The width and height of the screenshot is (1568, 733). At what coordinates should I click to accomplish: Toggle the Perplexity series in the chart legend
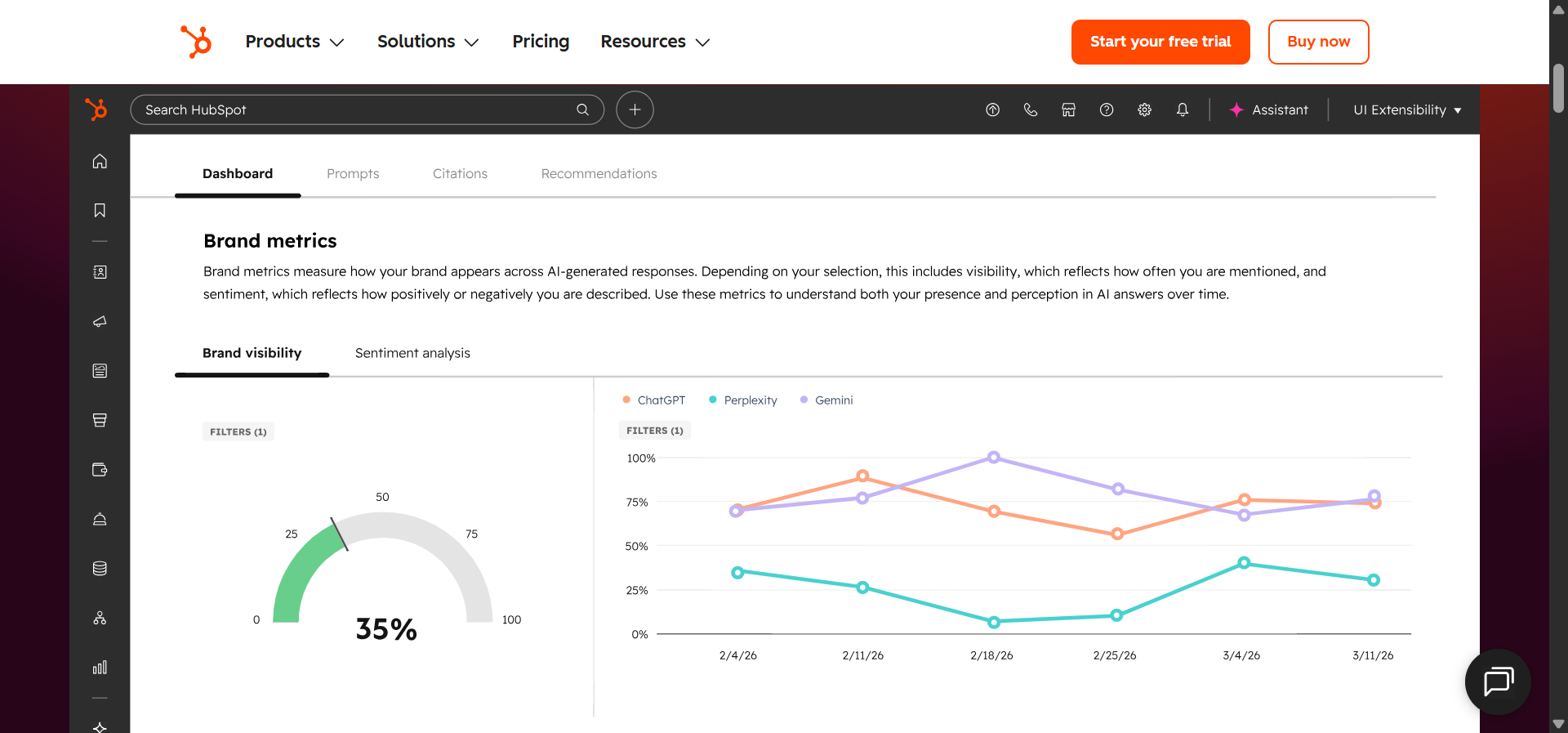point(743,400)
